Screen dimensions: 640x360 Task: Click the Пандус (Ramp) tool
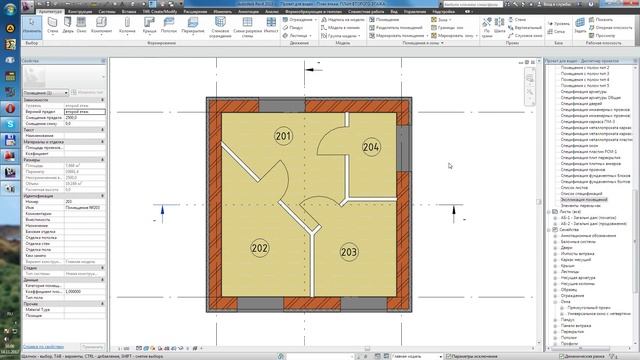coord(293,28)
